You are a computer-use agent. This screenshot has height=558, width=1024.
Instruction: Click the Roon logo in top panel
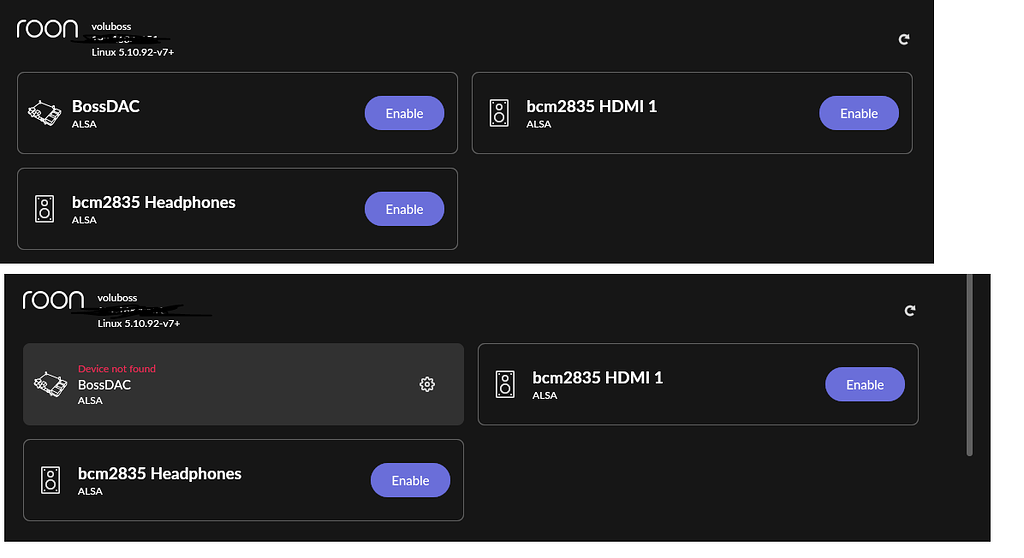(x=47, y=29)
